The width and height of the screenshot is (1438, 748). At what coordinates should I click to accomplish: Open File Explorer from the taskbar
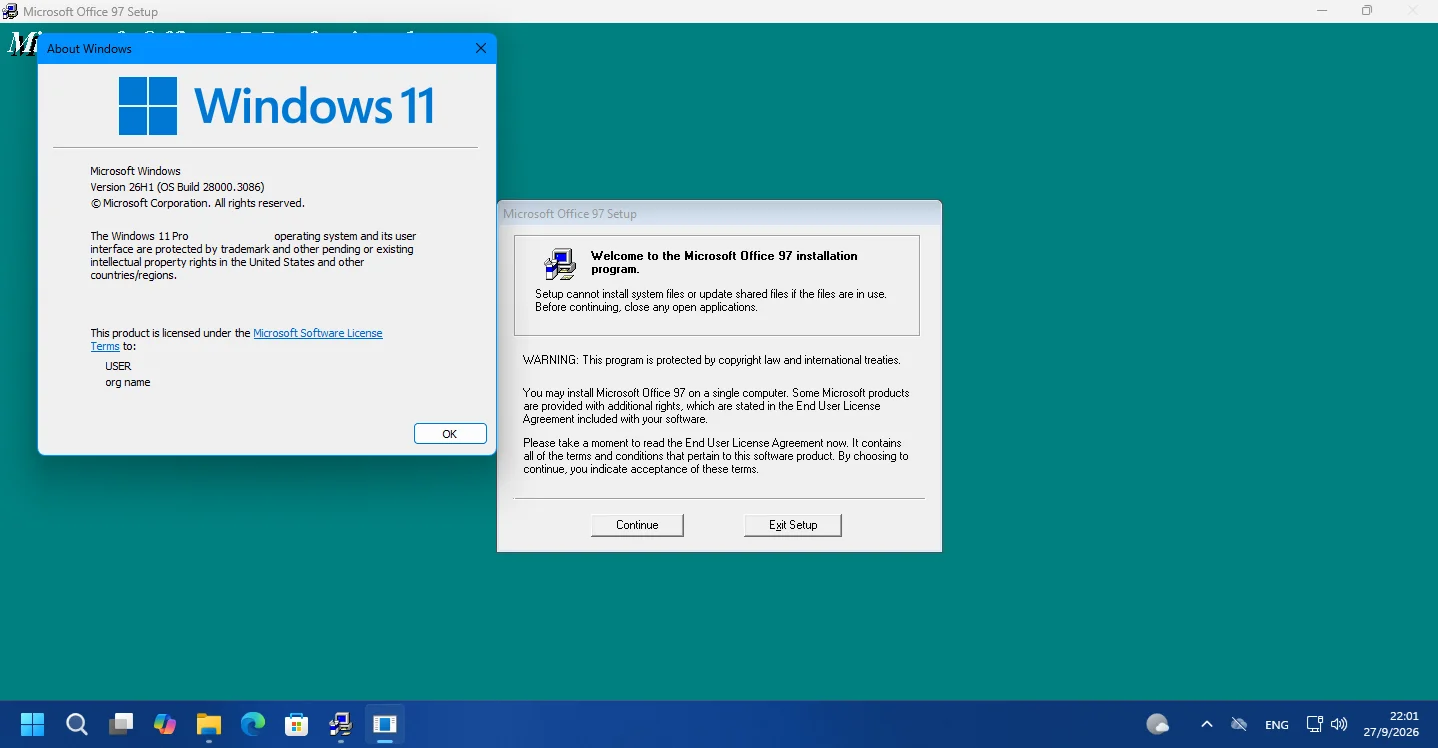(209, 724)
